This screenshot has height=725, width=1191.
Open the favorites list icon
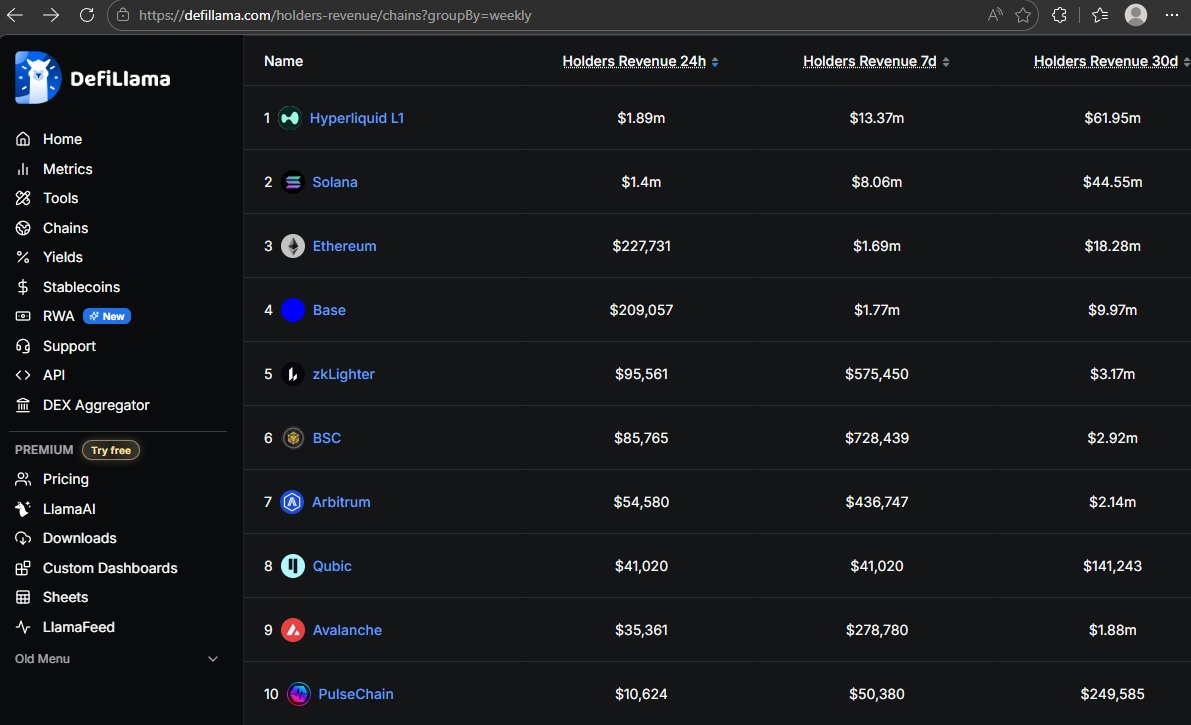click(x=1100, y=15)
